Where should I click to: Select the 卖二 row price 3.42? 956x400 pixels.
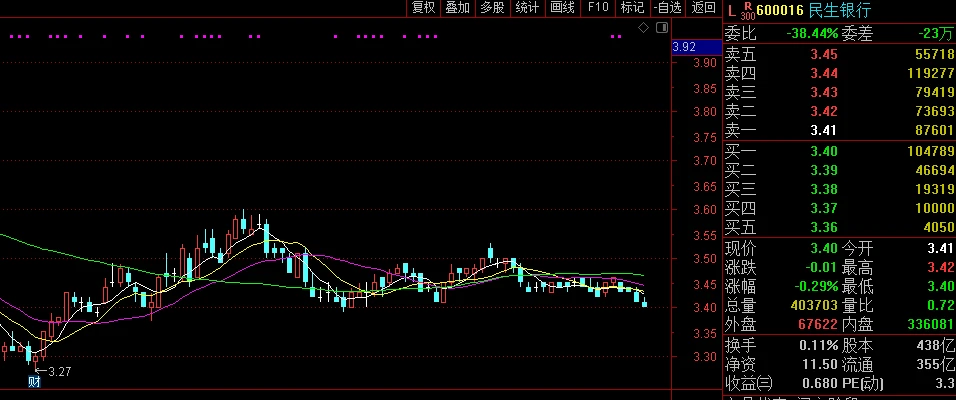(x=824, y=111)
